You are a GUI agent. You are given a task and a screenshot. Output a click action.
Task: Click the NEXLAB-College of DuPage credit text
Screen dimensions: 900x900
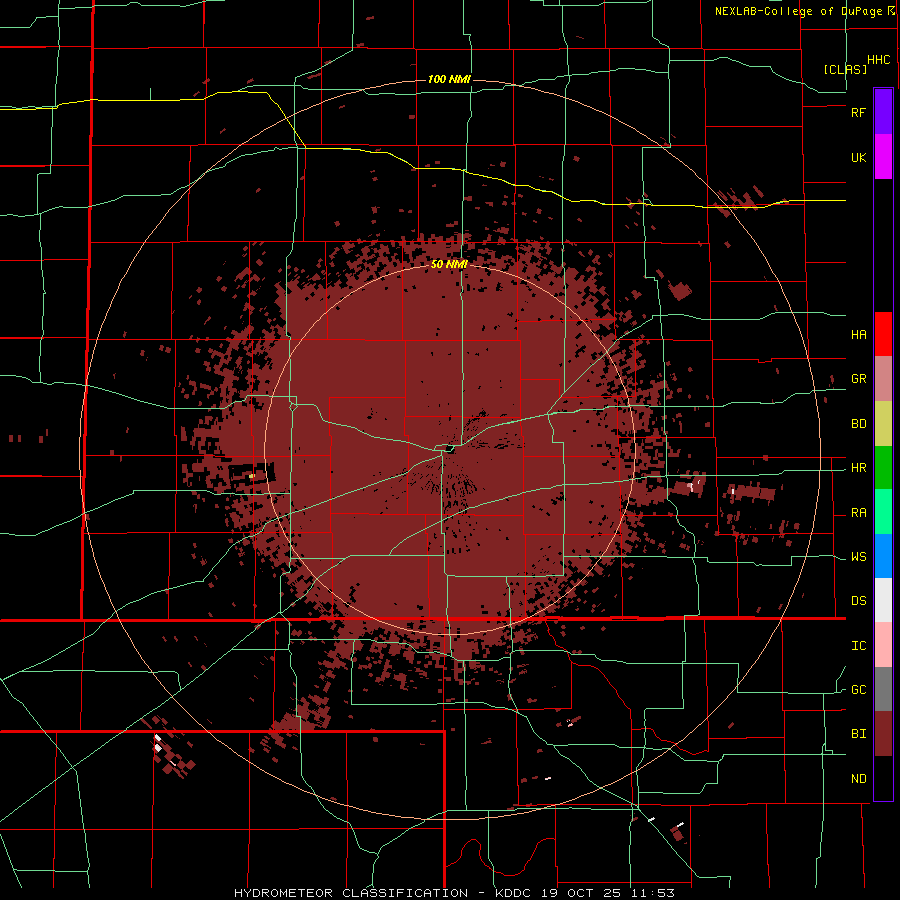point(798,11)
